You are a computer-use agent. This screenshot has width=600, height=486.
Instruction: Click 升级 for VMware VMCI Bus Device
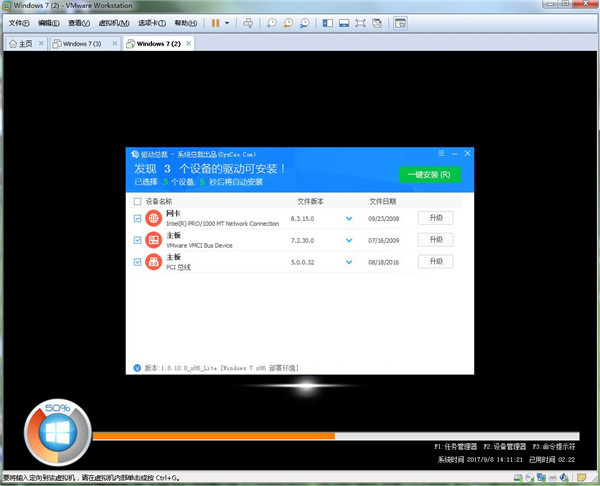435,240
